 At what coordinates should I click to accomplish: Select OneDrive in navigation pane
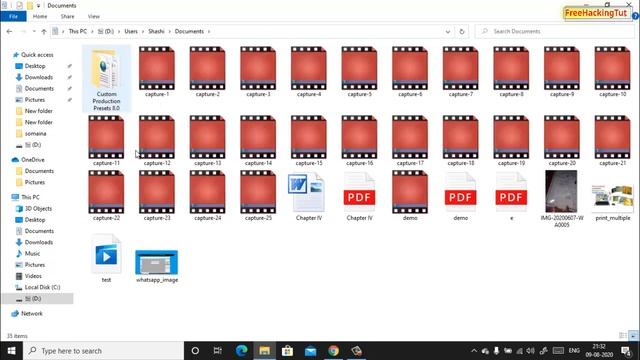[x=33, y=160]
